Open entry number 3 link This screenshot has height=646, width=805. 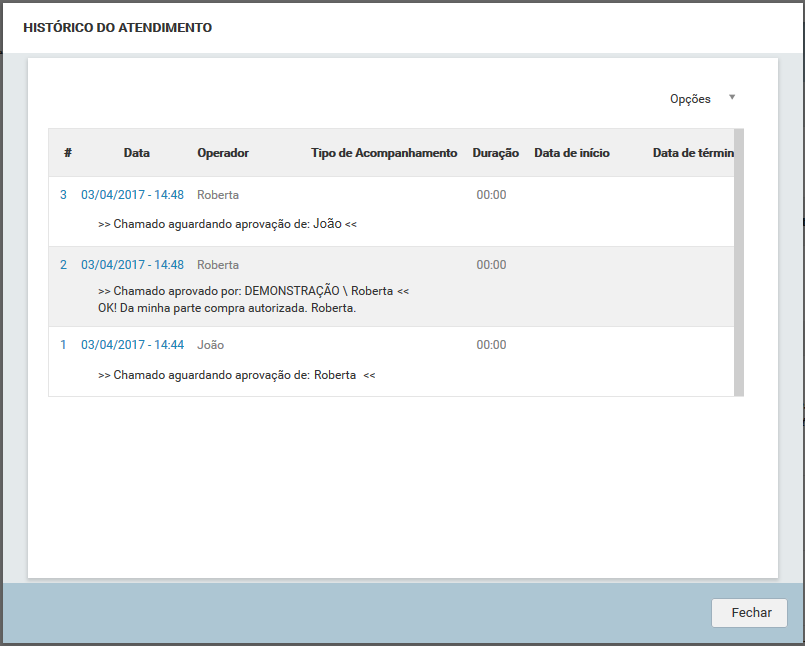63,195
